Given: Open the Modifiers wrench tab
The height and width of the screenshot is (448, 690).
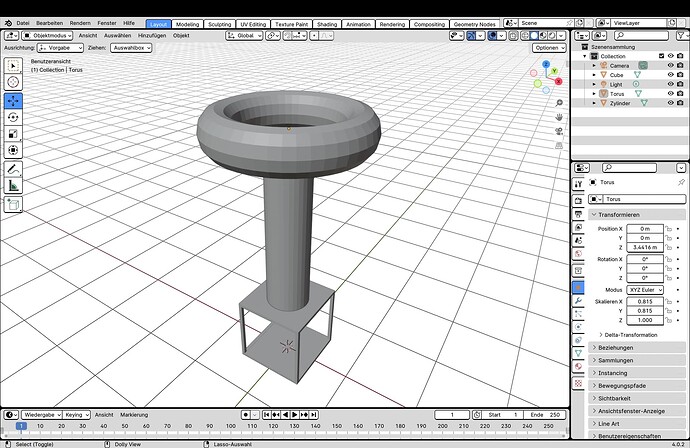Looking at the screenshot, I should tap(578, 301).
